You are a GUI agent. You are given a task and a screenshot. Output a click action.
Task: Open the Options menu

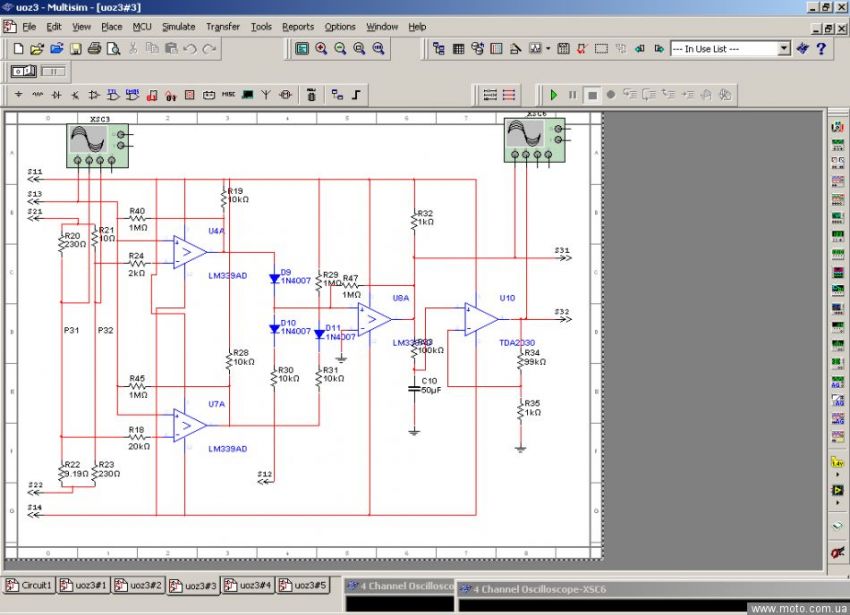(340, 27)
